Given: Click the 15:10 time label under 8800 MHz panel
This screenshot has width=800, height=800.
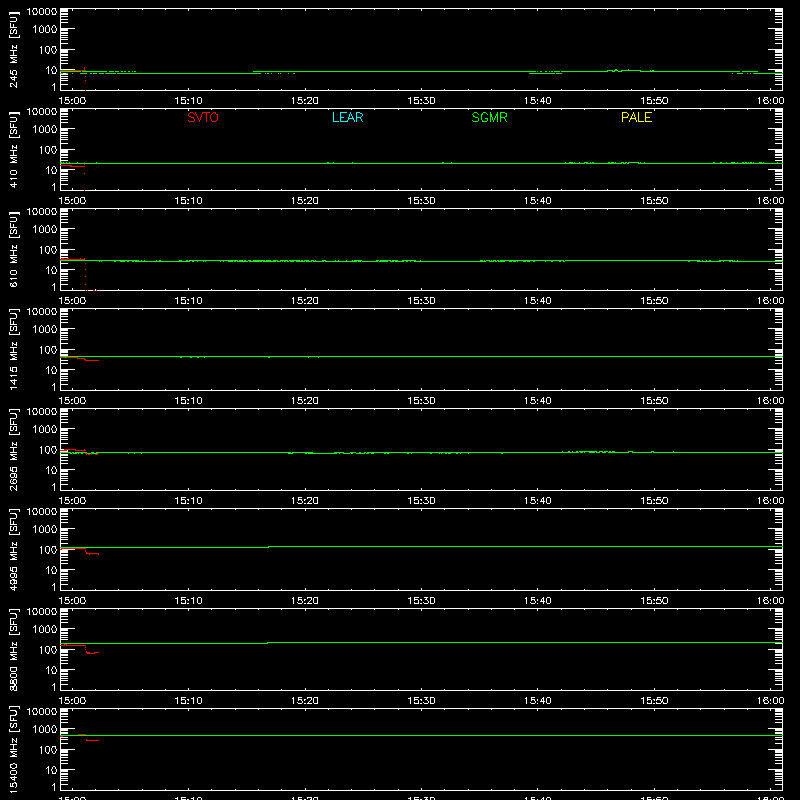Looking at the screenshot, I should [188, 701].
